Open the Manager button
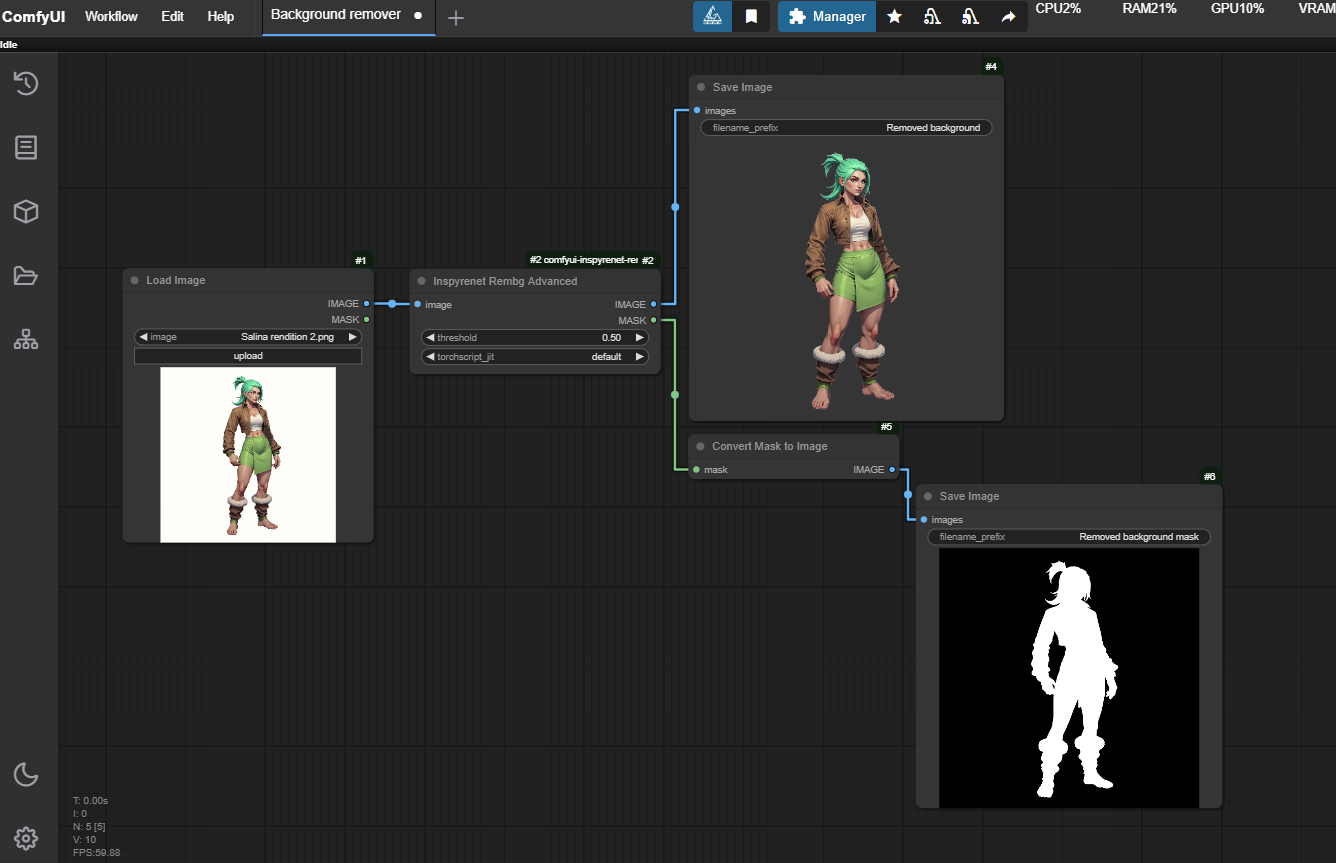This screenshot has width=1336, height=863. 827,17
